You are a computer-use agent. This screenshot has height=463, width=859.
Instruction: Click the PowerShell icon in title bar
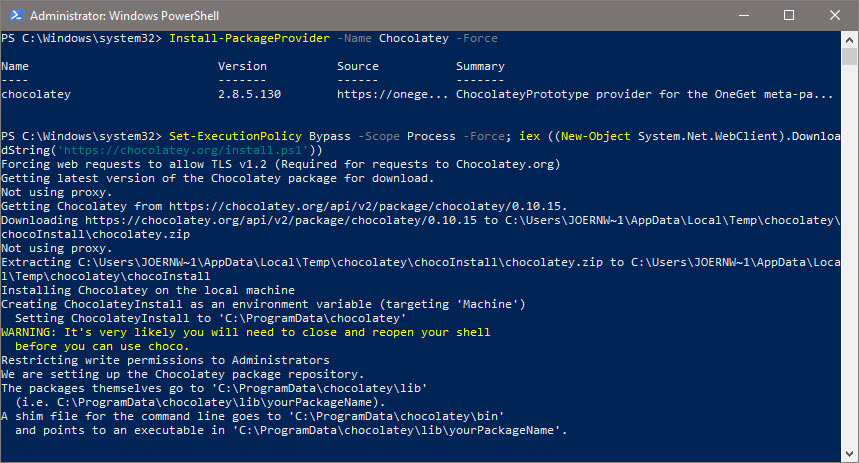click(14, 15)
